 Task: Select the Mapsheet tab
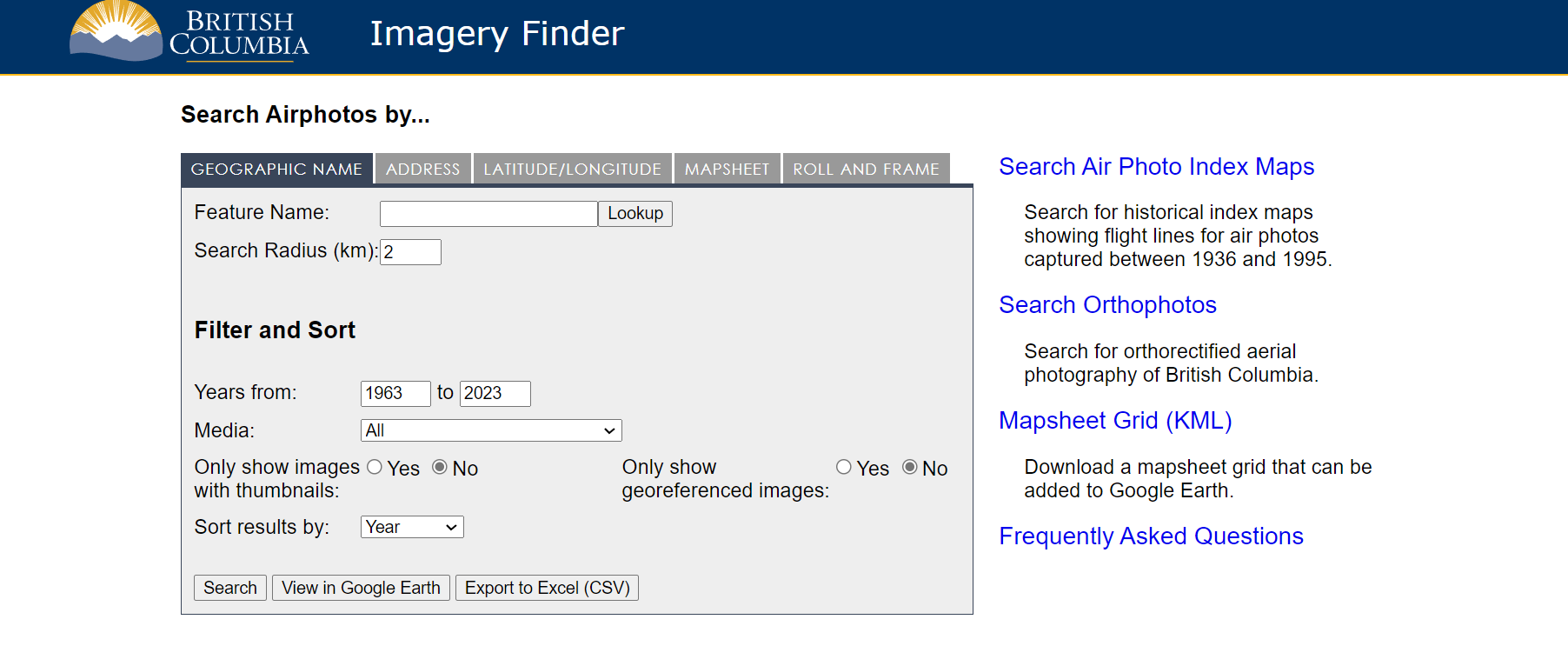[727, 169]
